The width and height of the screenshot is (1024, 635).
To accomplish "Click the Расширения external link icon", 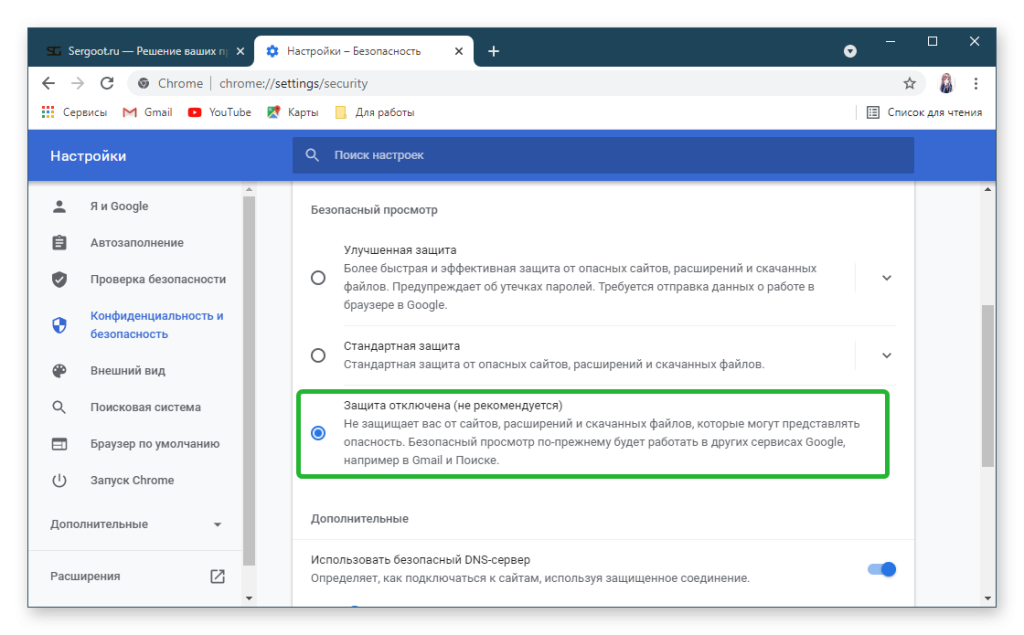I will pos(217,576).
